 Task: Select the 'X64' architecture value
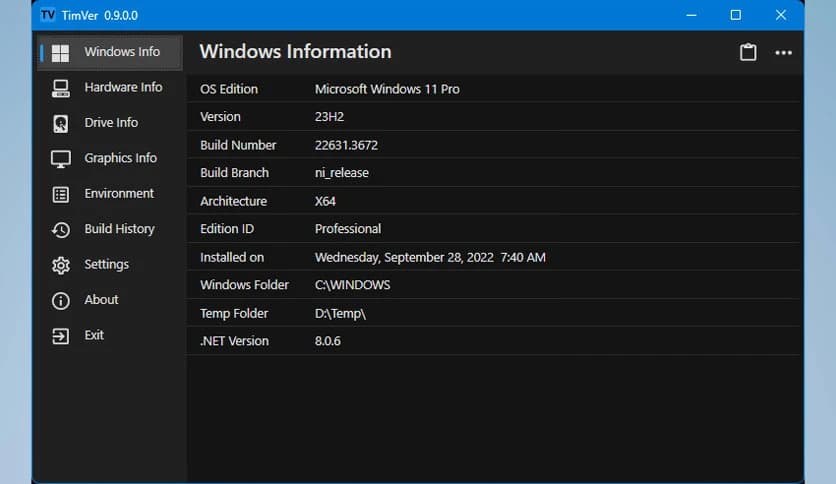325,201
